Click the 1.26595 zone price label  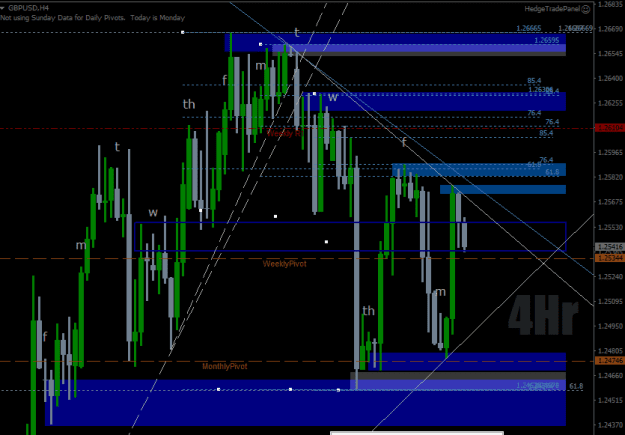(x=546, y=40)
